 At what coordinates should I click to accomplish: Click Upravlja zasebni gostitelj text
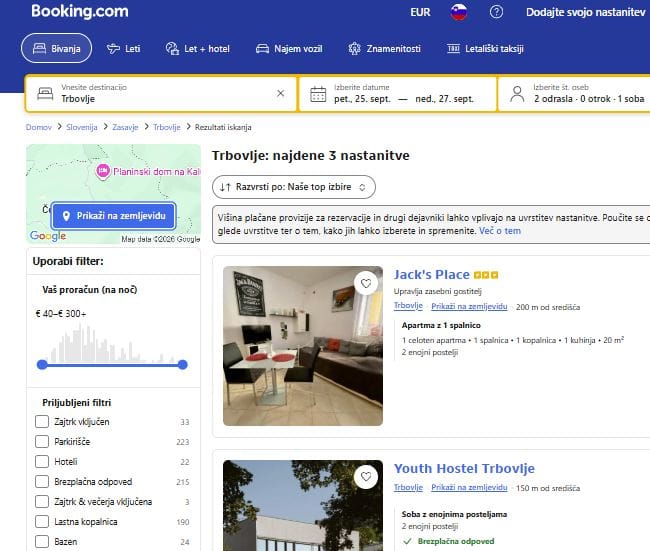tap(438, 291)
